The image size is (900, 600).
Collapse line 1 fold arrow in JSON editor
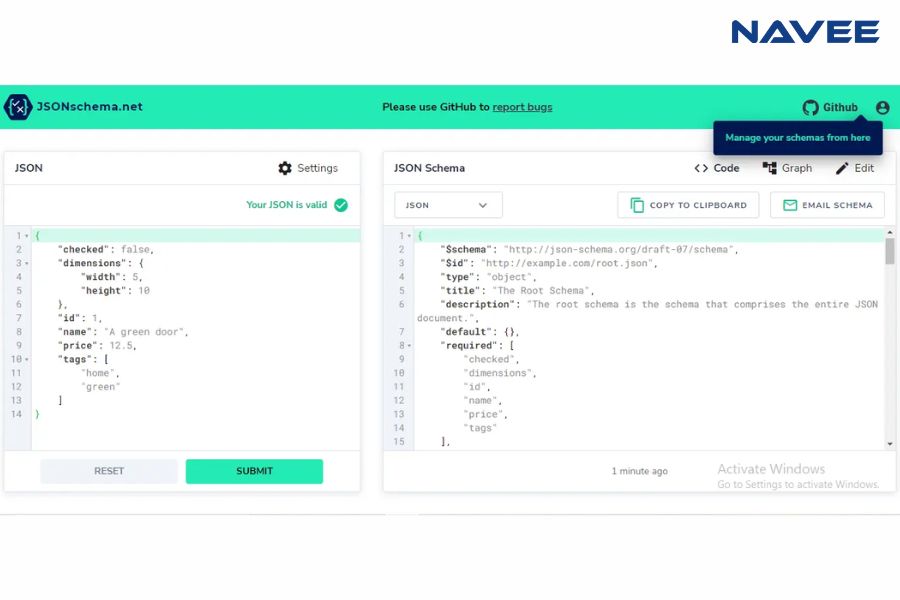[26, 236]
